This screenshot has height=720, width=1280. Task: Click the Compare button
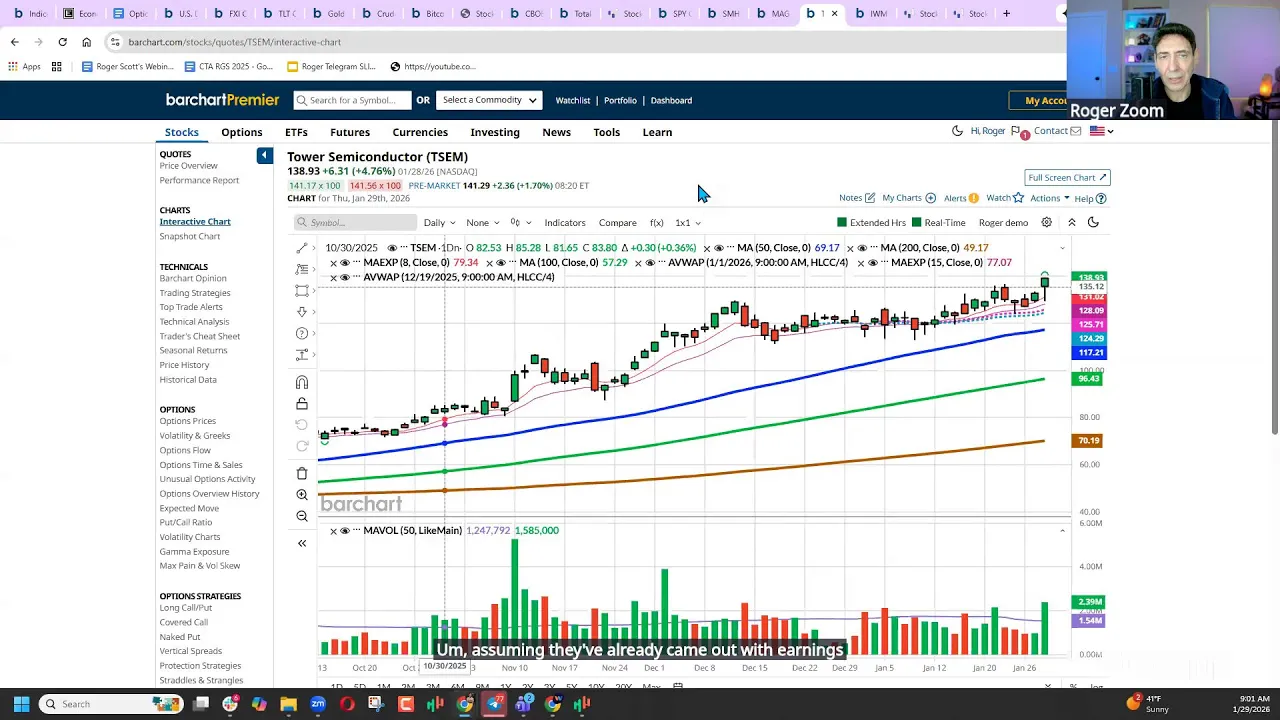tap(617, 223)
